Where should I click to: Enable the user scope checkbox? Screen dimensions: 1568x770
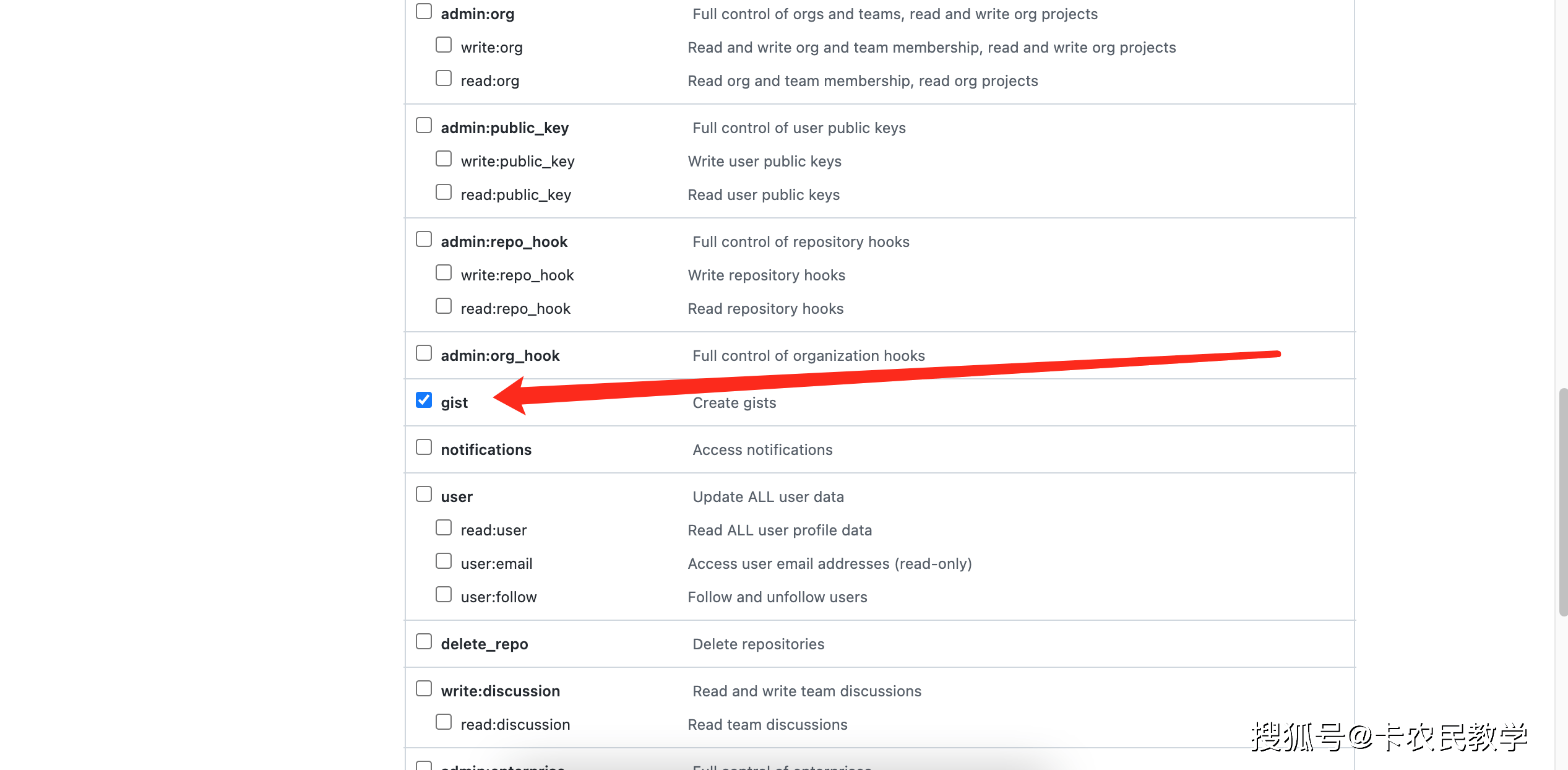click(x=424, y=494)
